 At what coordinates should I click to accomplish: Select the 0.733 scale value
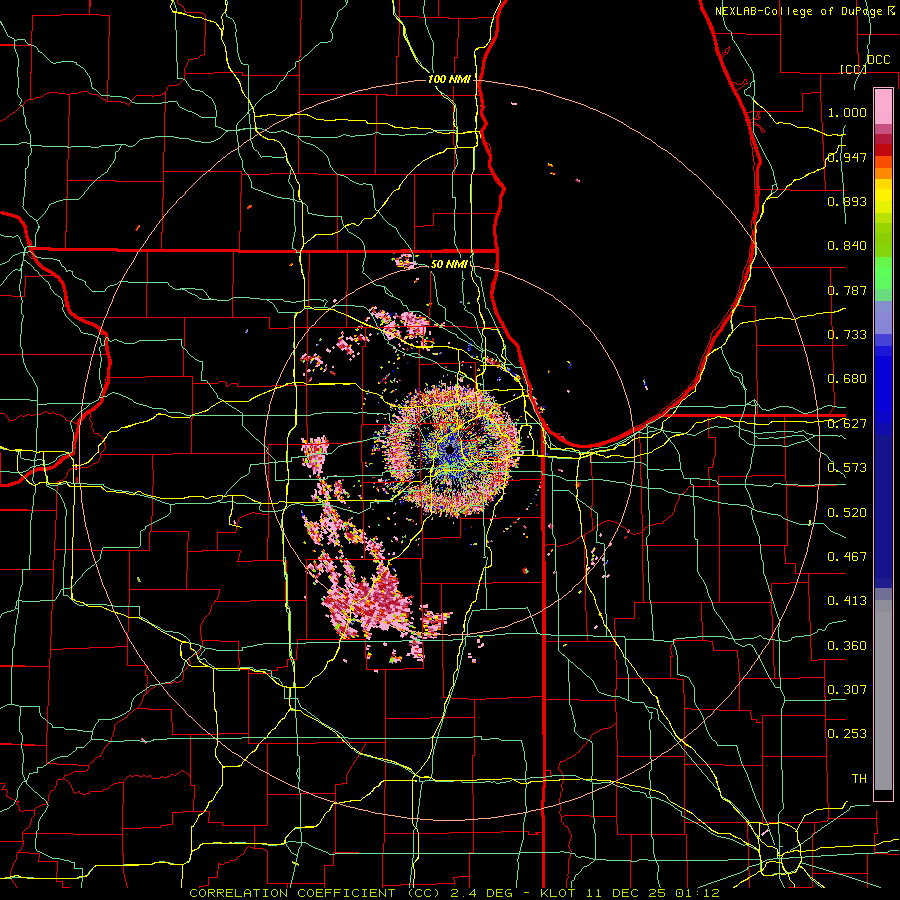coord(847,335)
